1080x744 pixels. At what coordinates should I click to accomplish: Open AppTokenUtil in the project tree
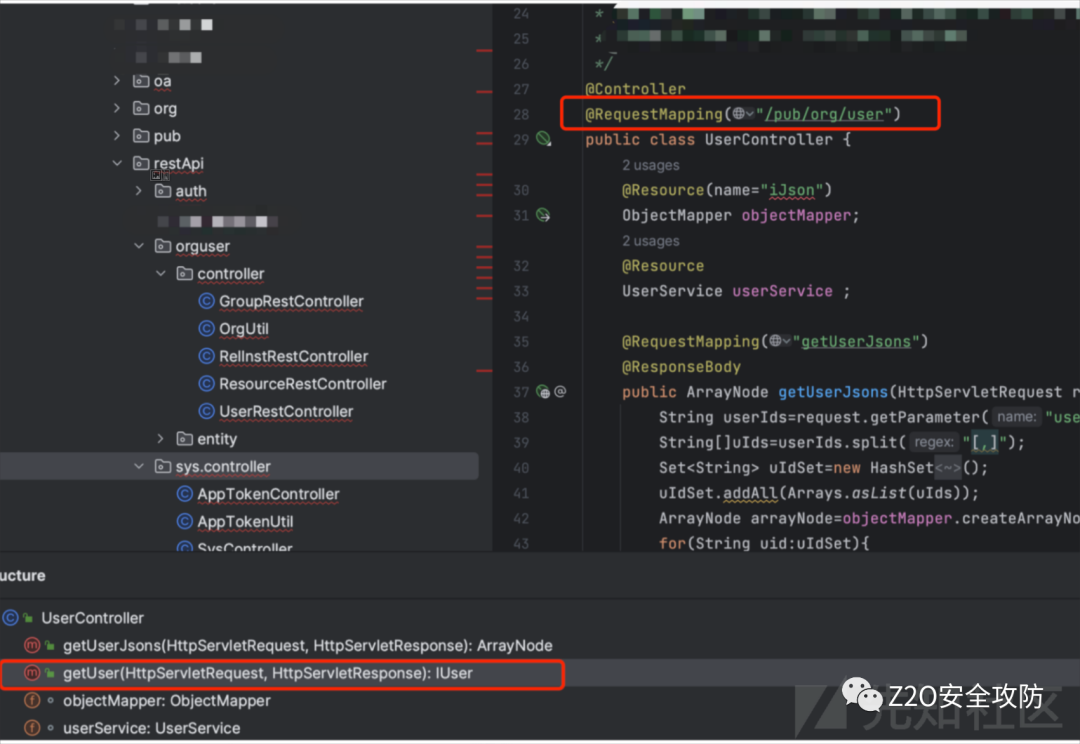coord(245,521)
